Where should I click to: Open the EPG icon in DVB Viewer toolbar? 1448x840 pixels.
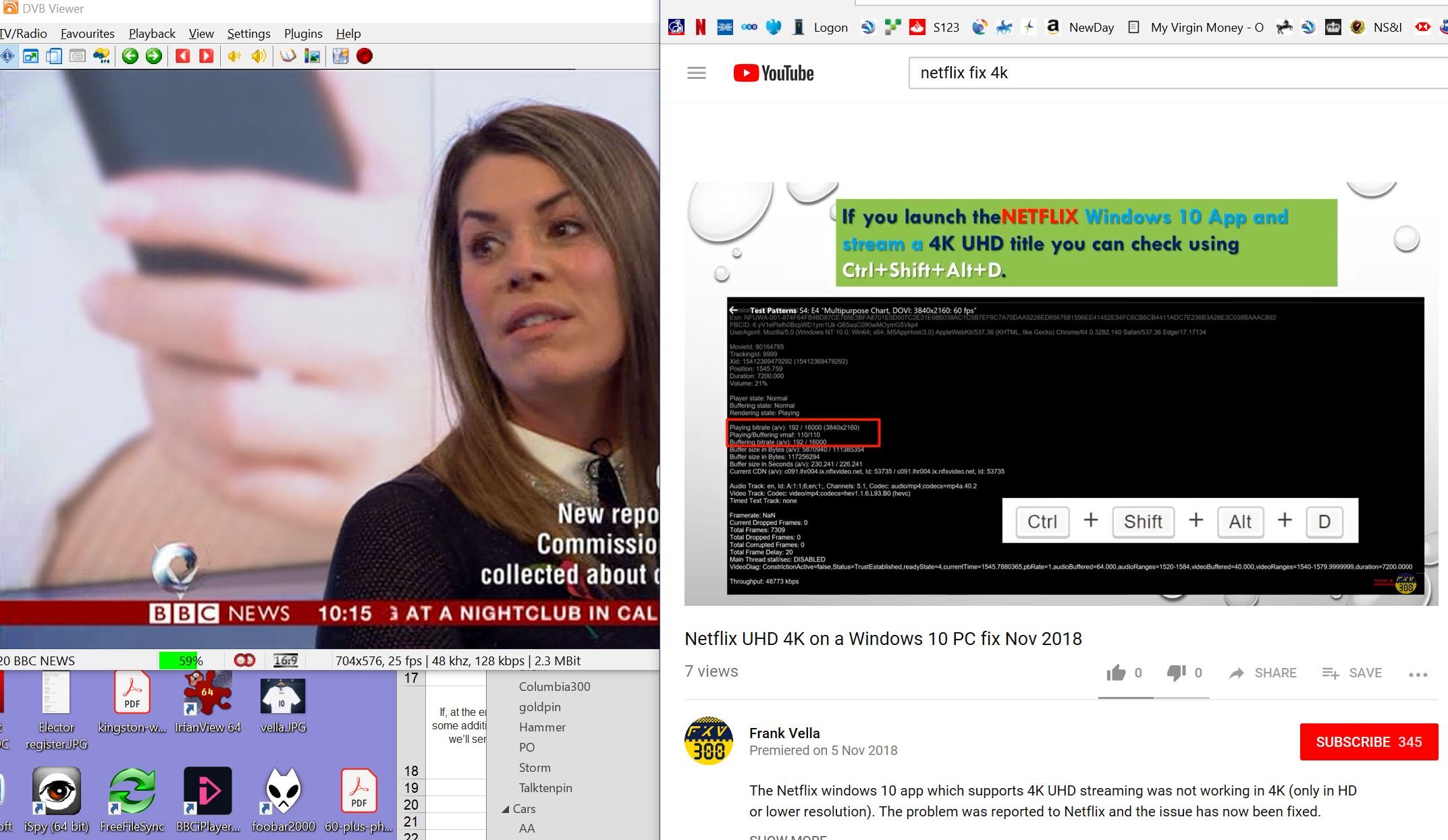pos(102,56)
